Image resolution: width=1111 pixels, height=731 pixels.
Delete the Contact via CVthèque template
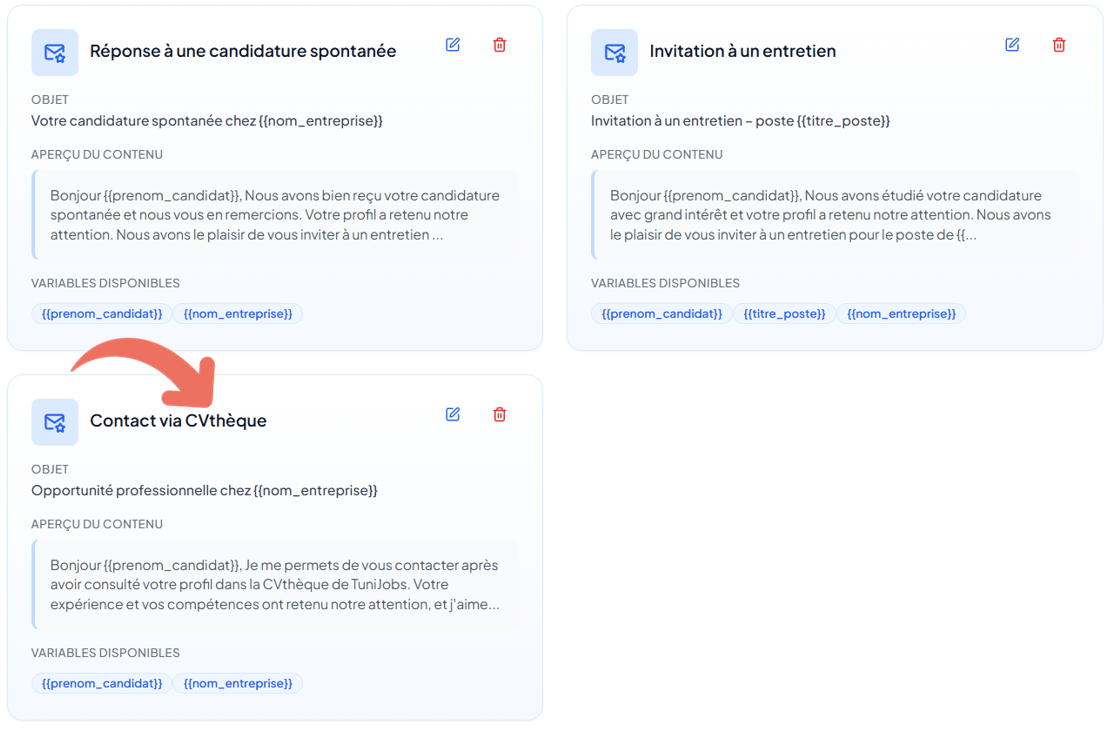point(499,415)
